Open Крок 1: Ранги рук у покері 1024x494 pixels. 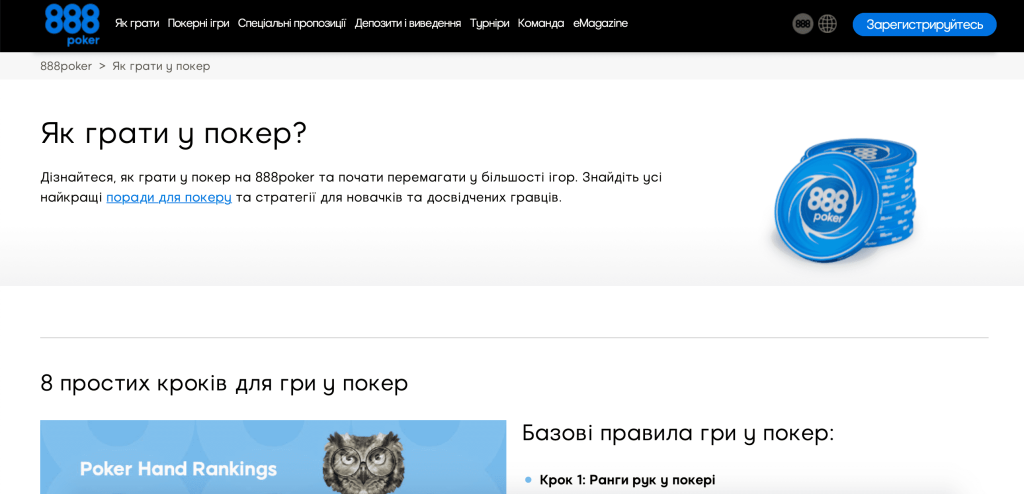pos(628,480)
